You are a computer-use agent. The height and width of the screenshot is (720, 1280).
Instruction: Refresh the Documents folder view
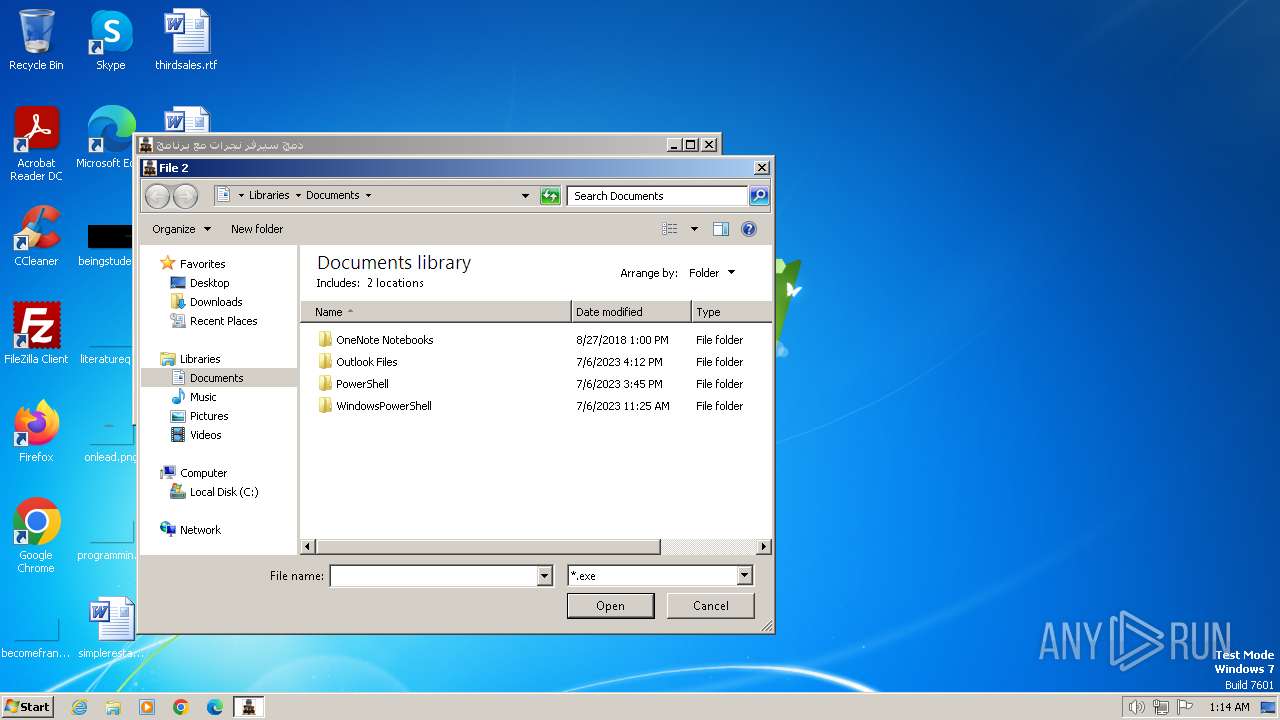tap(550, 196)
